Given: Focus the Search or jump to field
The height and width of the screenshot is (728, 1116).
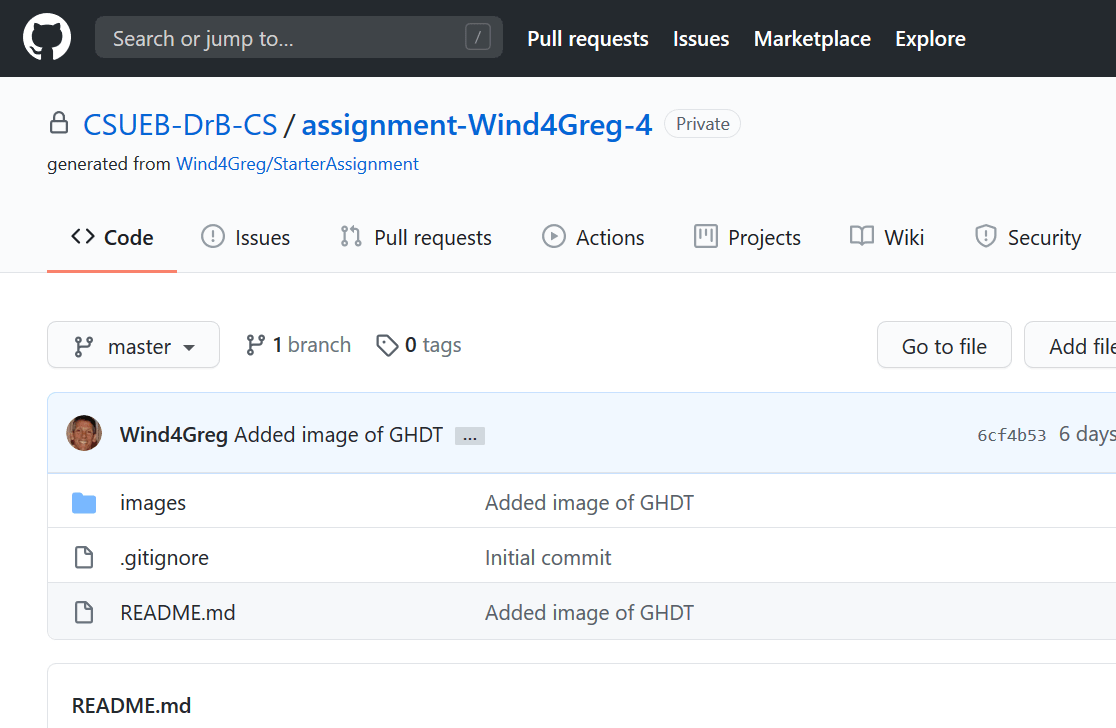Looking at the screenshot, I should (x=280, y=38).
